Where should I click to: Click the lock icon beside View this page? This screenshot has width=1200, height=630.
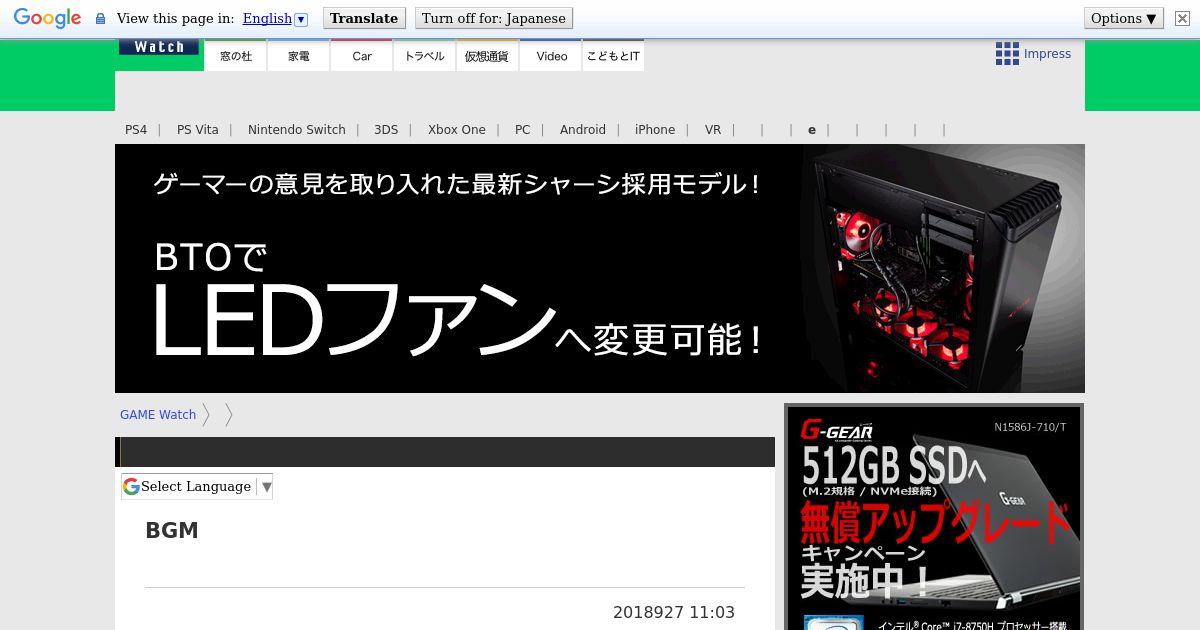[100, 18]
